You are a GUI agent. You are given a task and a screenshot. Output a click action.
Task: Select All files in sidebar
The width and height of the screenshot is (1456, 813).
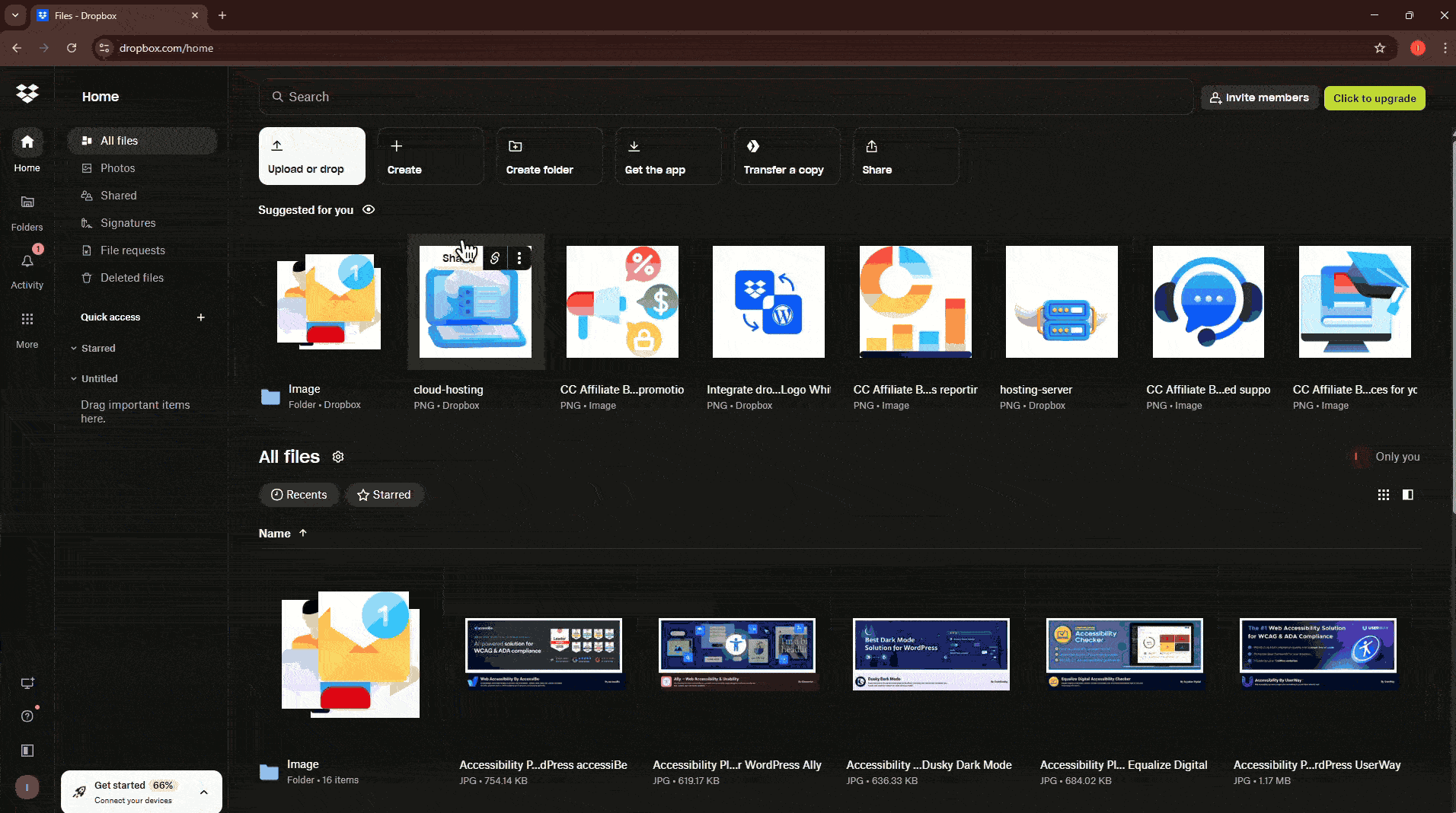pyautogui.click(x=142, y=141)
